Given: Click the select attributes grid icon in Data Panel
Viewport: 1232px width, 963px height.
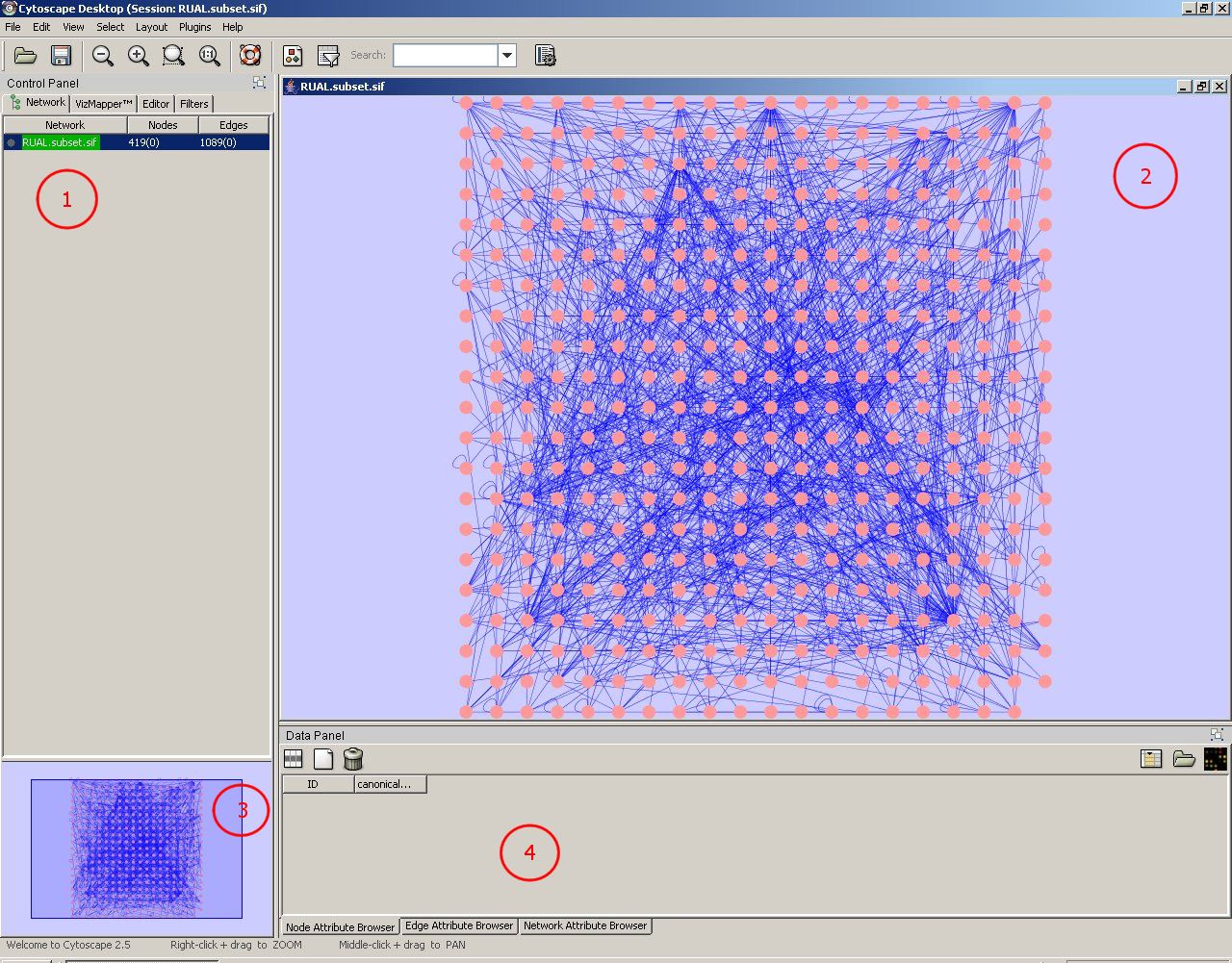Looking at the screenshot, I should [294, 759].
